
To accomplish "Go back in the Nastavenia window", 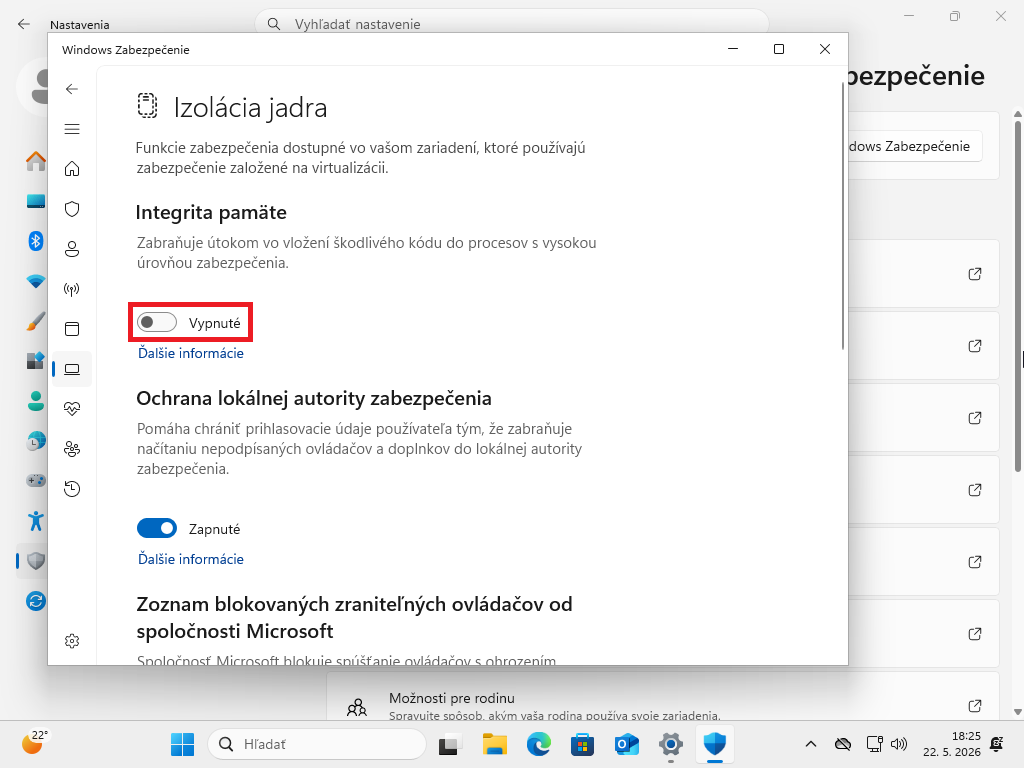I will point(24,24).
